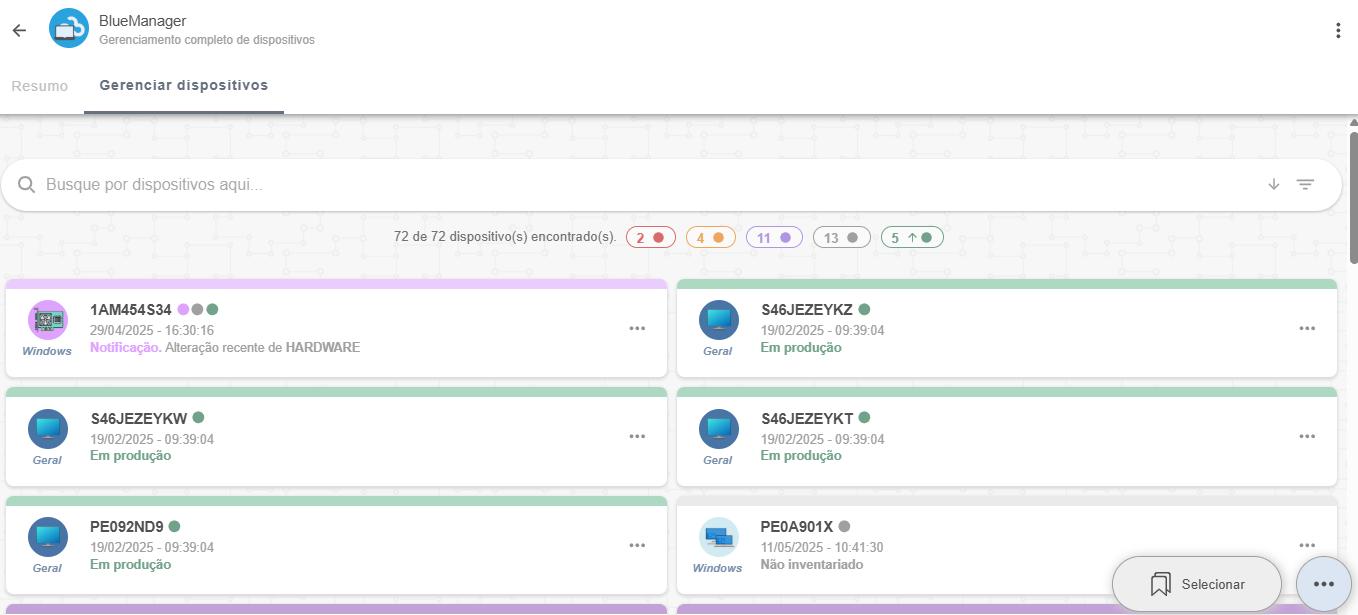Open the filter list icon in search bar

[1305, 184]
